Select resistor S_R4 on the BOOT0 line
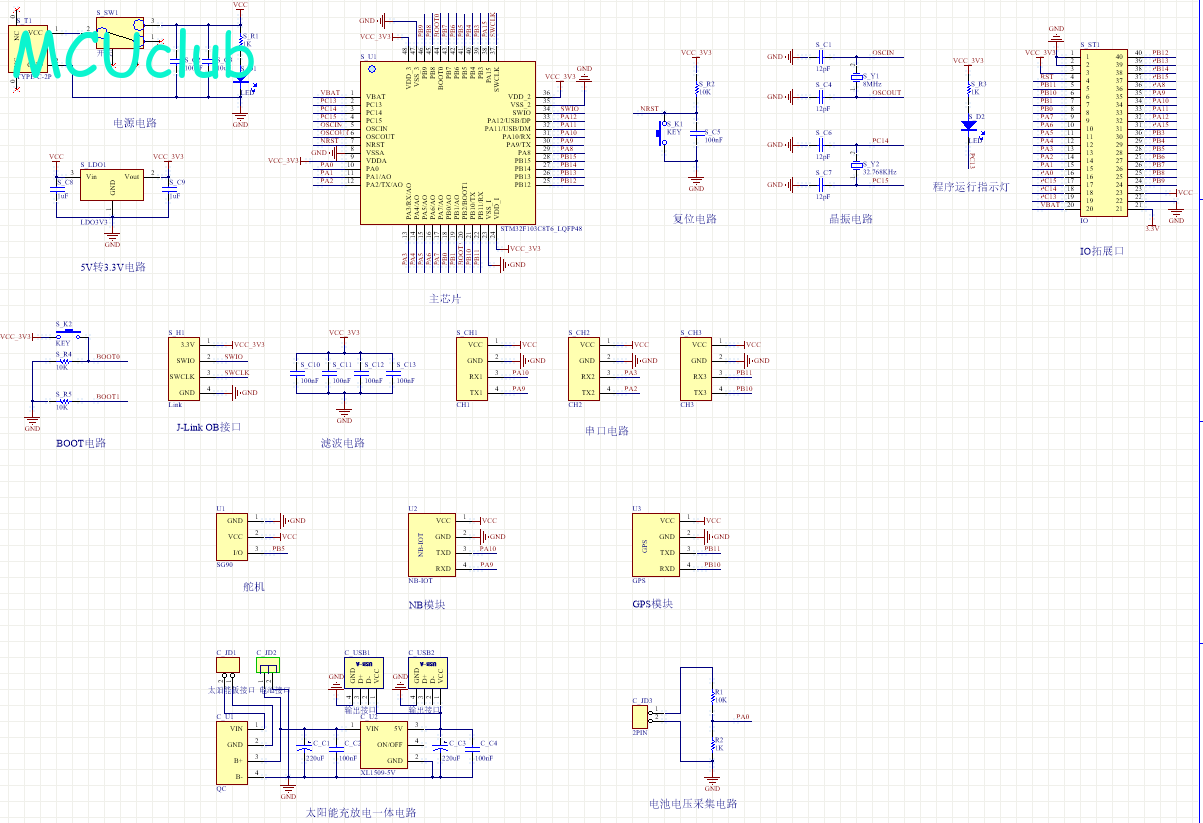This screenshot has height=823, width=1203. 63,361
